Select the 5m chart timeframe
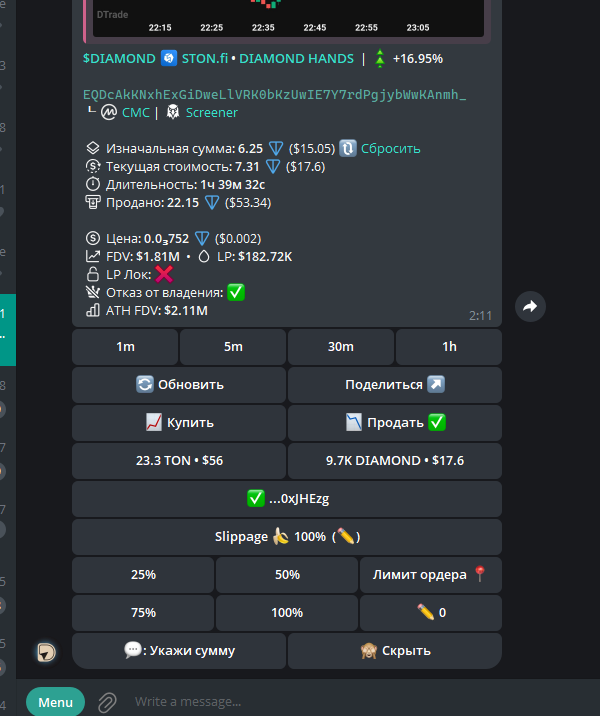The height and width of the screenshot is (716, 600). (x=233, y=347)
